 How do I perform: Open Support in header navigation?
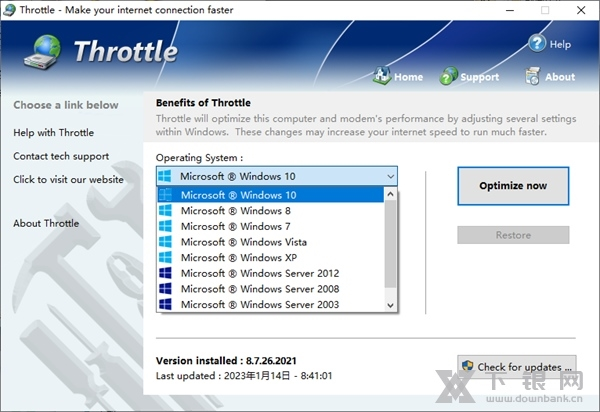[479, 77]
